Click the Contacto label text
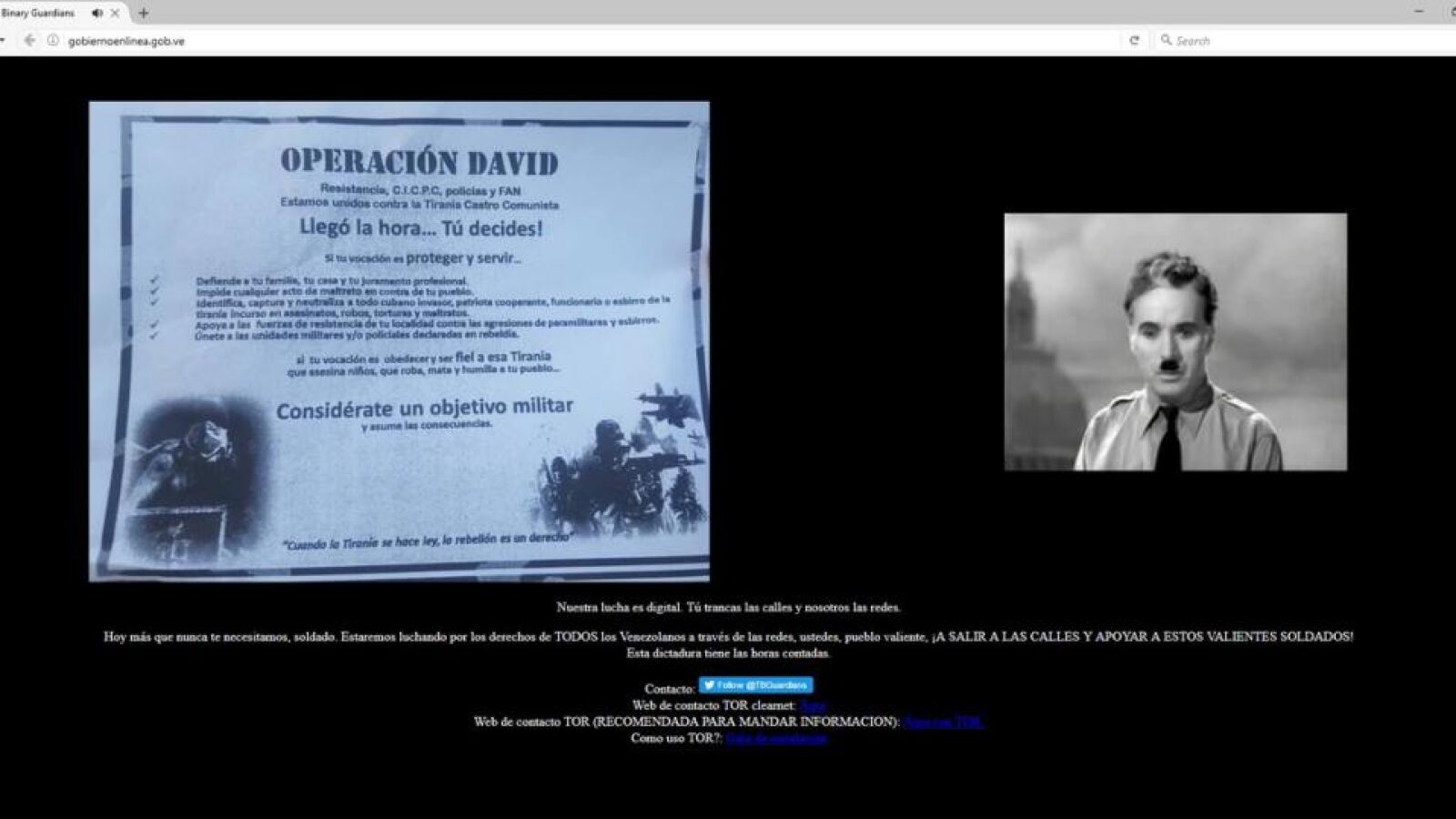This screenshot has width=1456, height=819. coord(669,689)
